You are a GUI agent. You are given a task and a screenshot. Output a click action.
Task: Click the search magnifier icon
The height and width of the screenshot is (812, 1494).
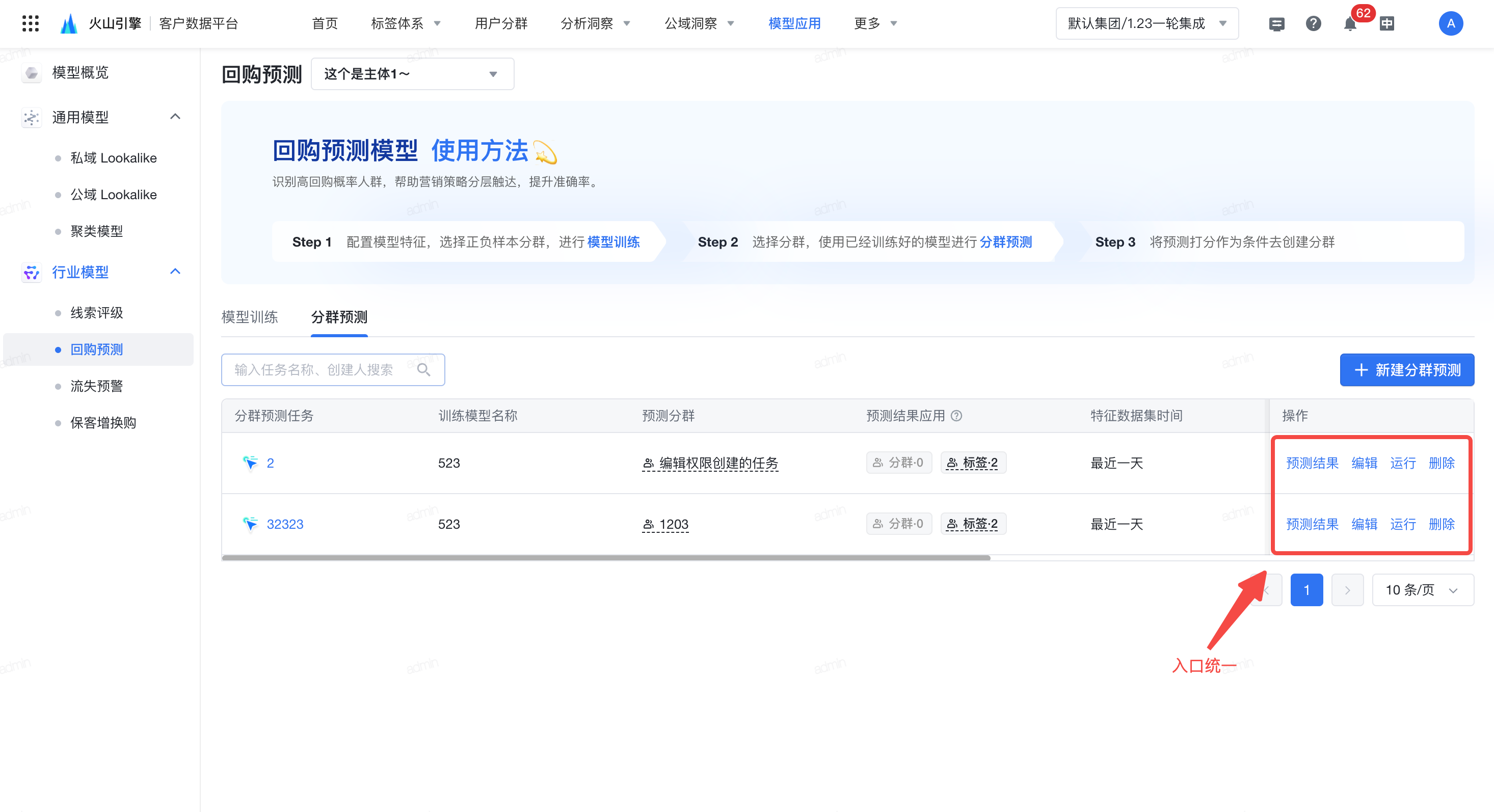pyautogui.click(x=424, y=370)
